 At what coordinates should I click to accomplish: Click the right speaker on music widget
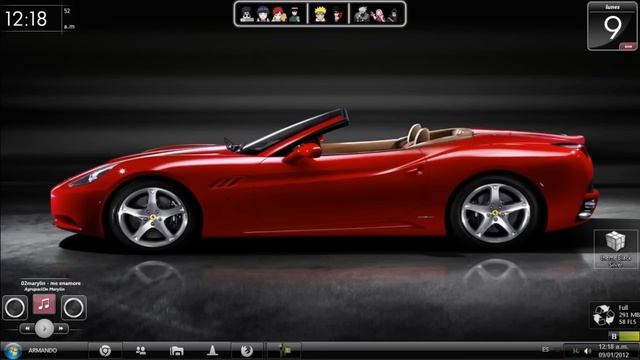(x=74, y=307)
